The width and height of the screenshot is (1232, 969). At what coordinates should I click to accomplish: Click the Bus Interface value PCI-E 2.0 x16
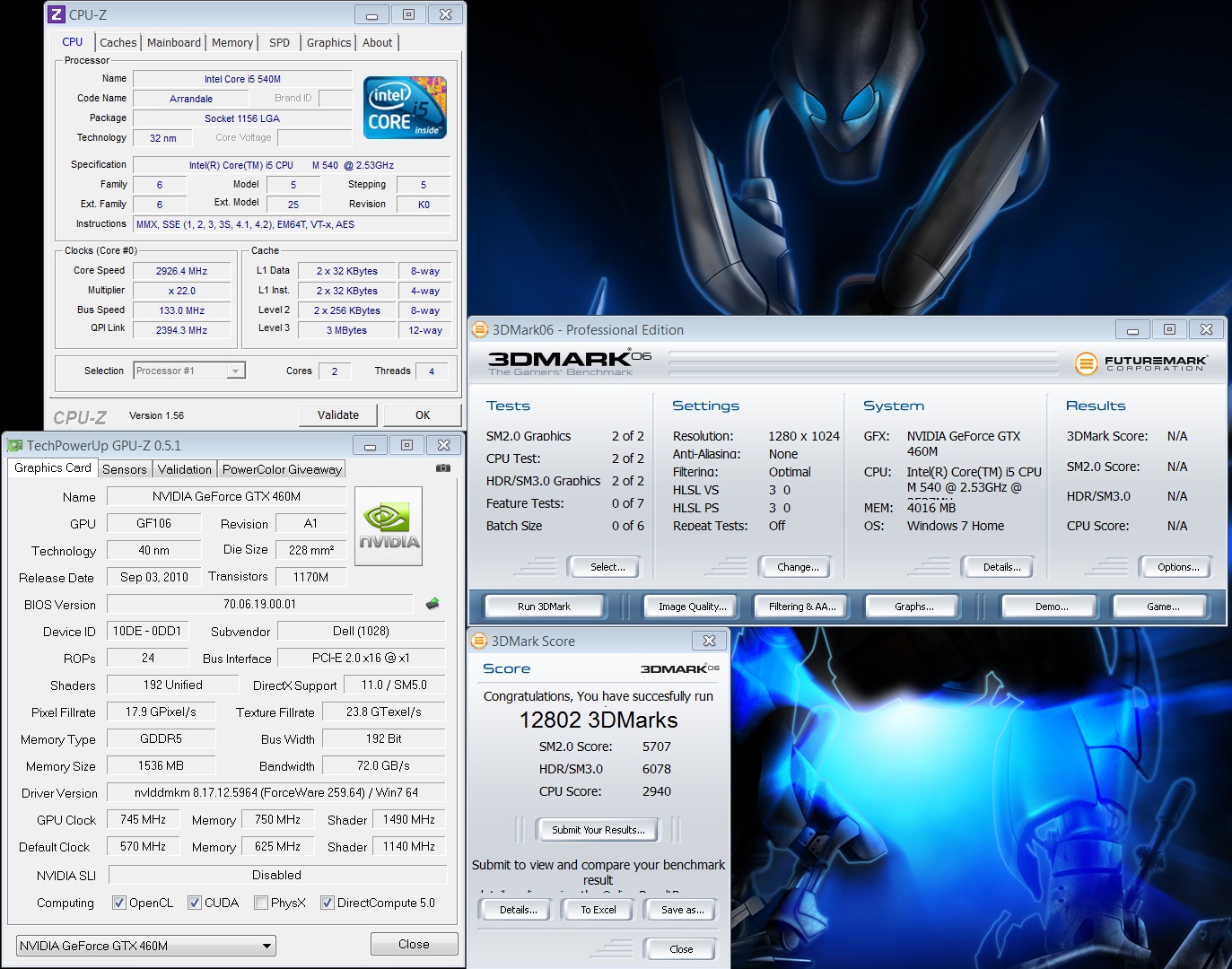tap(361, 658)
